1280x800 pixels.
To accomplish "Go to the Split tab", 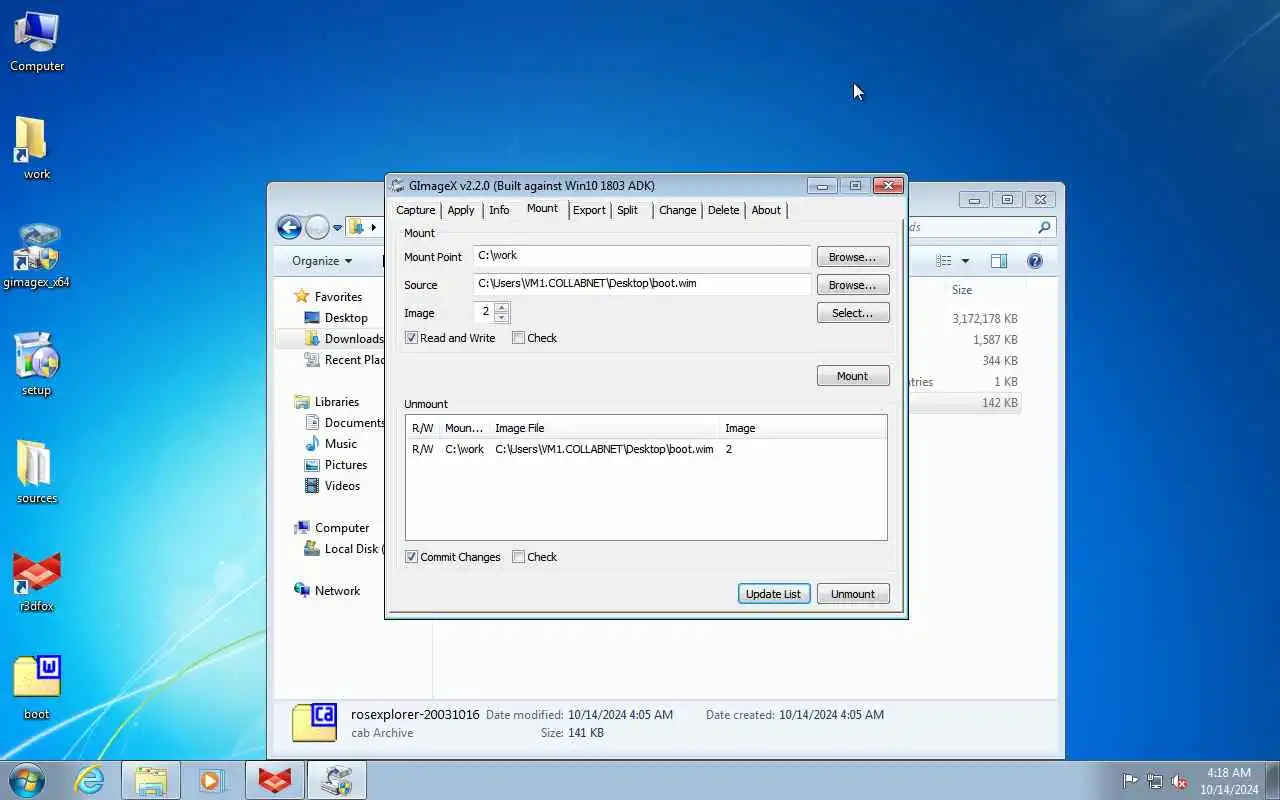I will (628, 210).
